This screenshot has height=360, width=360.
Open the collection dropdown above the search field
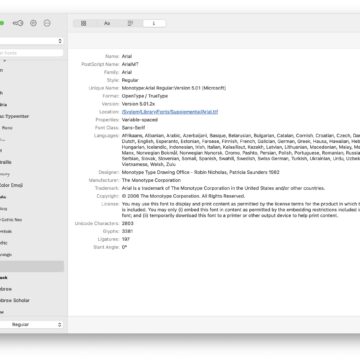pyautogui.click(x=32, y=41)
